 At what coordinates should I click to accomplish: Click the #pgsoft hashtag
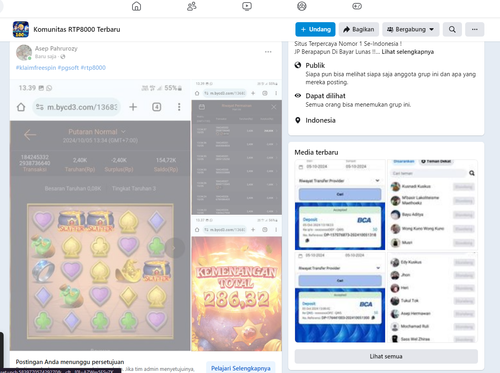pos(68,67)
